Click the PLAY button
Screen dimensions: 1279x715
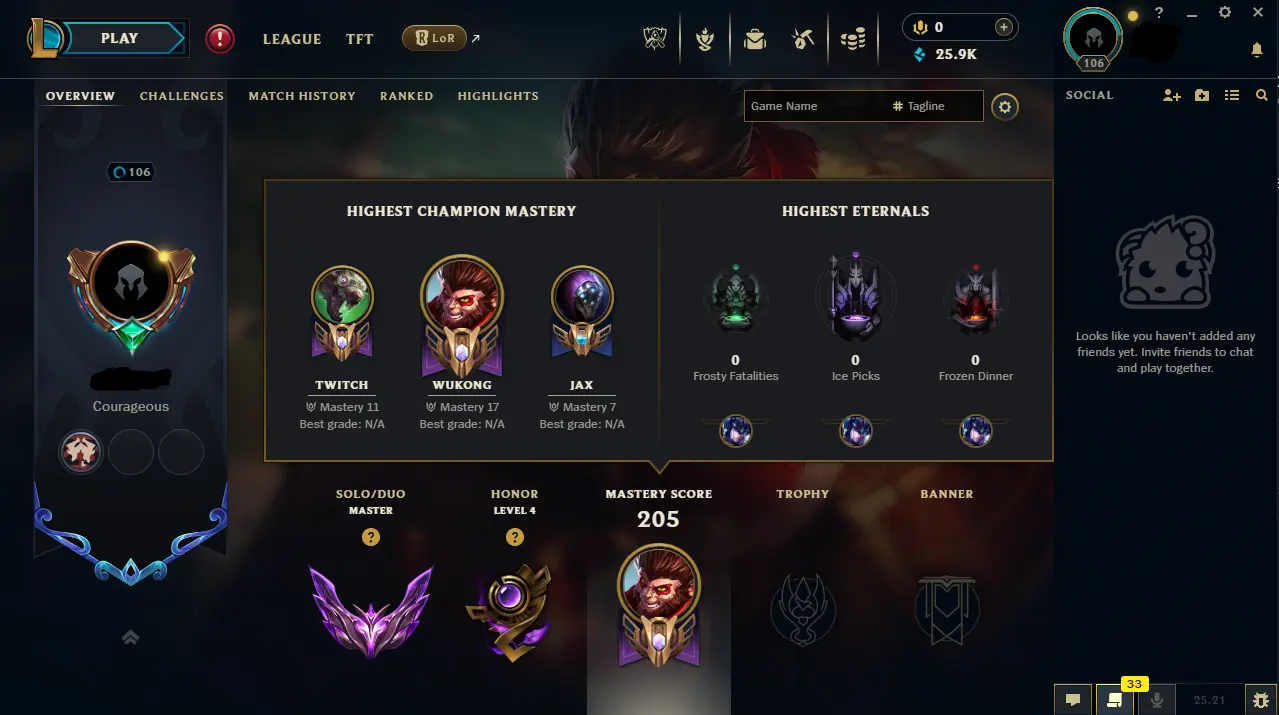[x=119, y=38]
